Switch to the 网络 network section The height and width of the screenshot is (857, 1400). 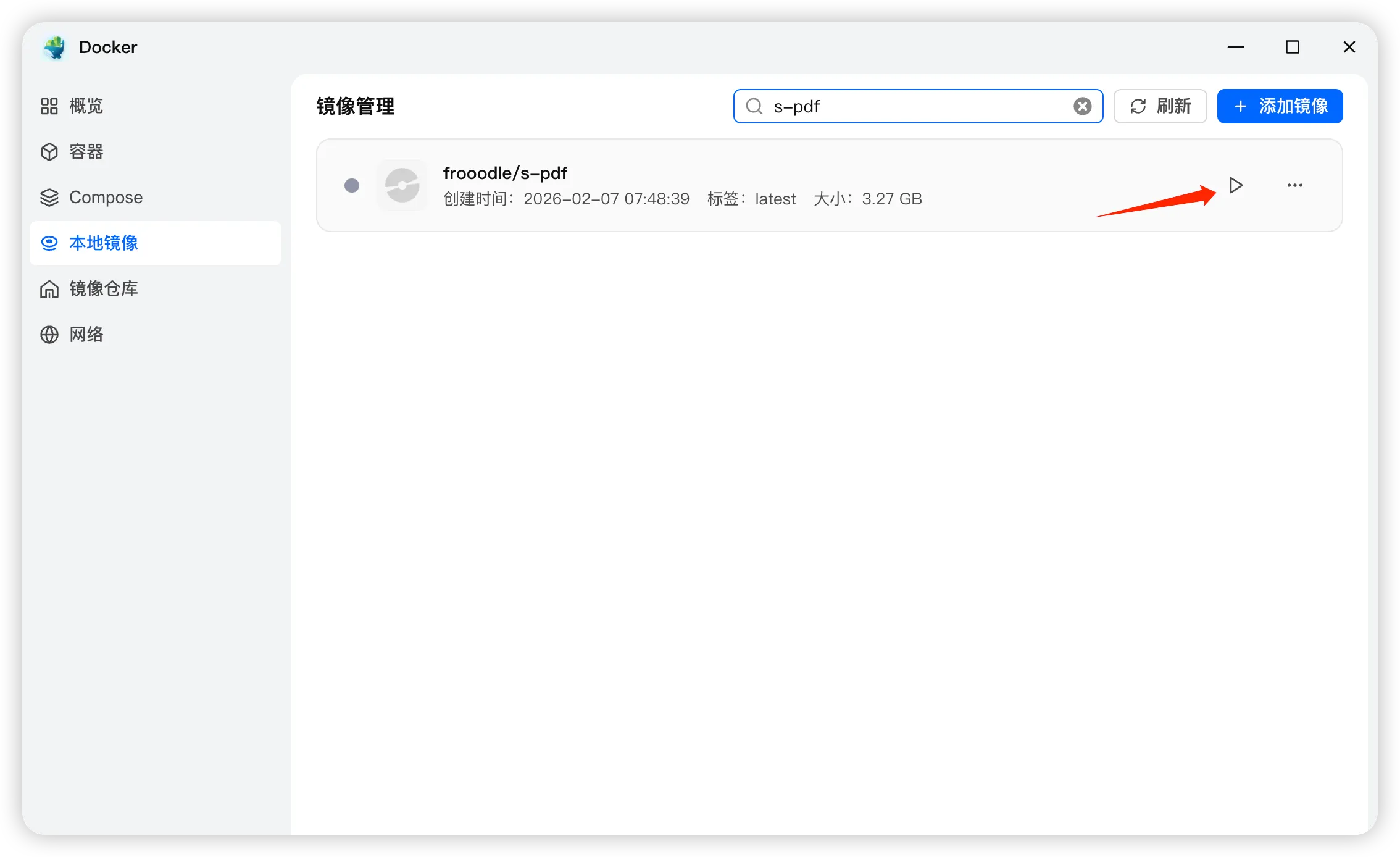coord(156,335)
